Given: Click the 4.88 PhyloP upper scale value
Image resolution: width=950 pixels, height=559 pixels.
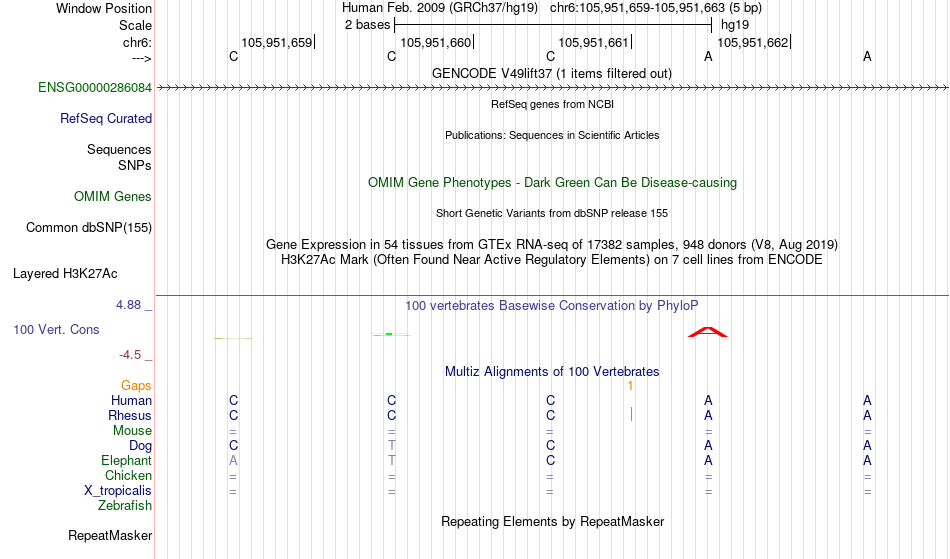Looking at the screenshot, I should (x=128, y=305).
